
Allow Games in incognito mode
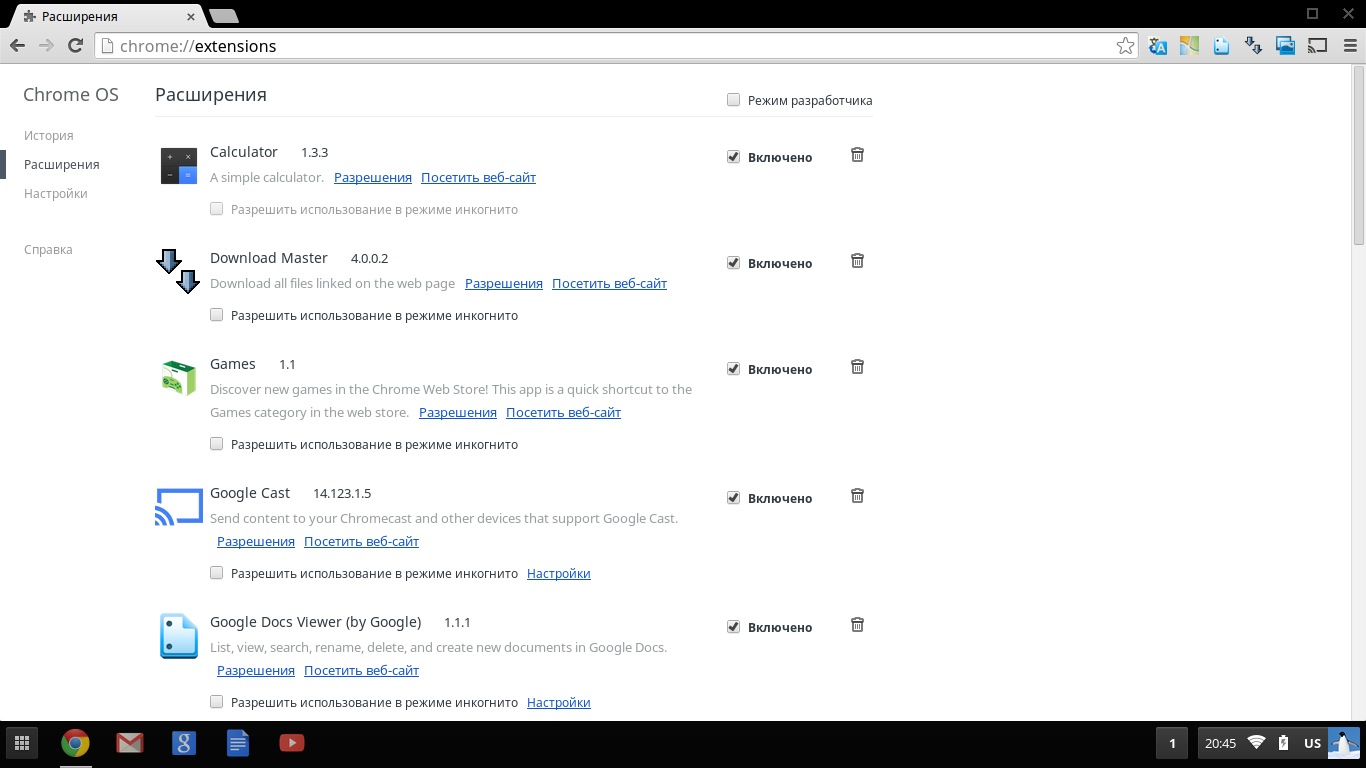pyautogui.click(x=217, y=444)
